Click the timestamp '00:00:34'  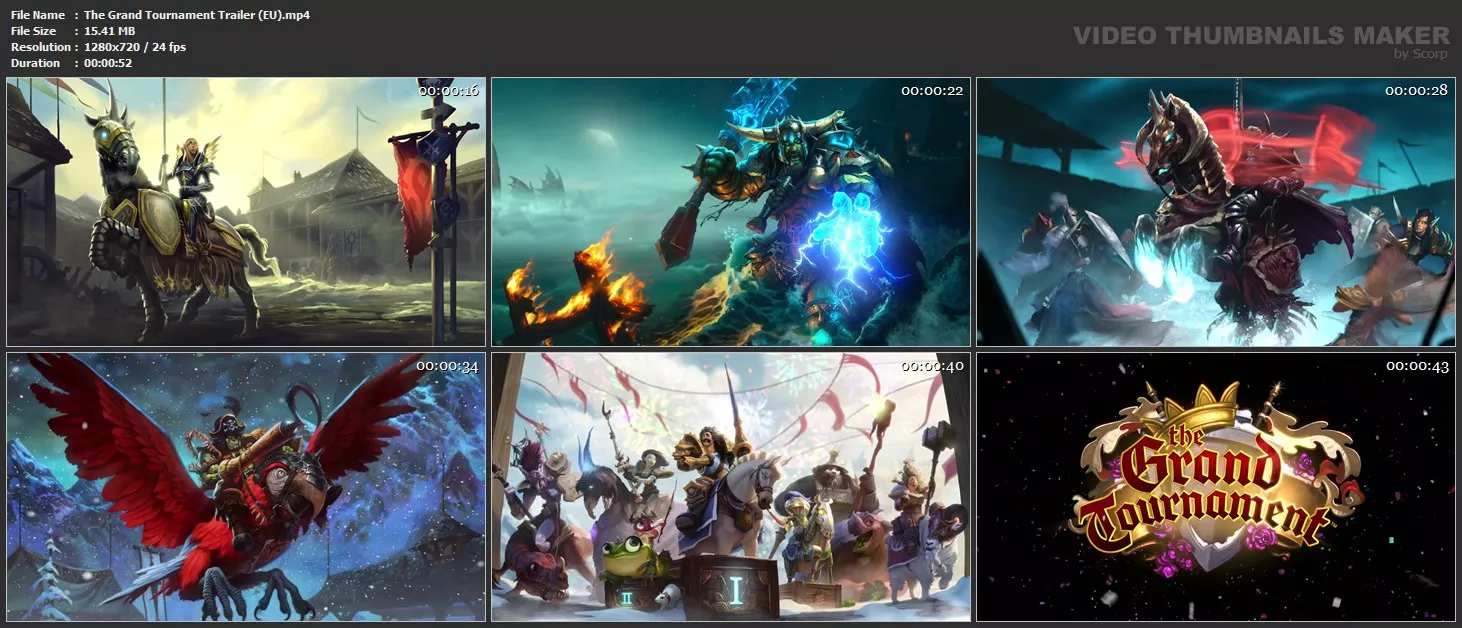click(448, 367)
